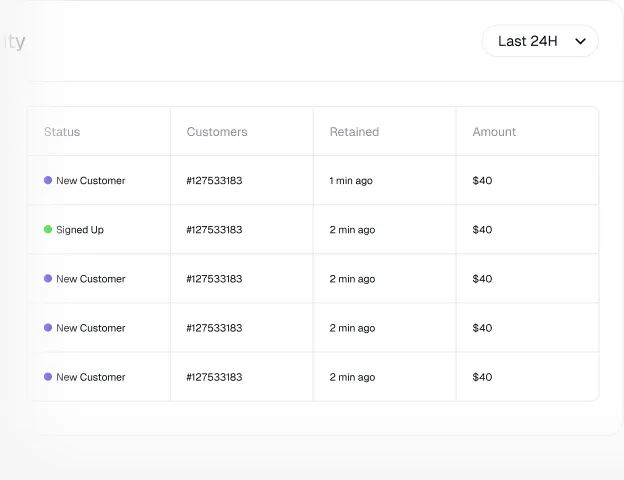Viewport: 624px width, 480px height.
Task: Select the Retained column header
Action: coord(354,132)
